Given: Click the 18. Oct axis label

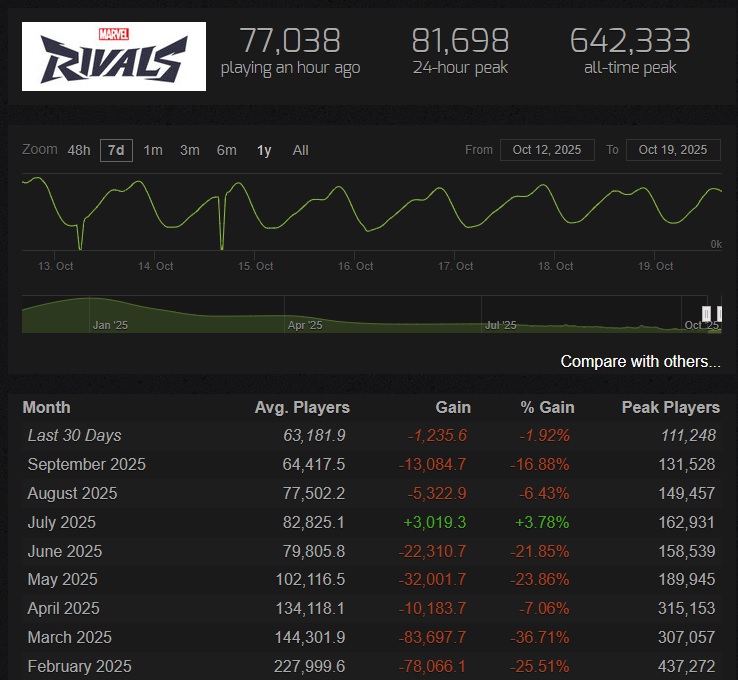Looking at the screenshot, I should 555,266.
